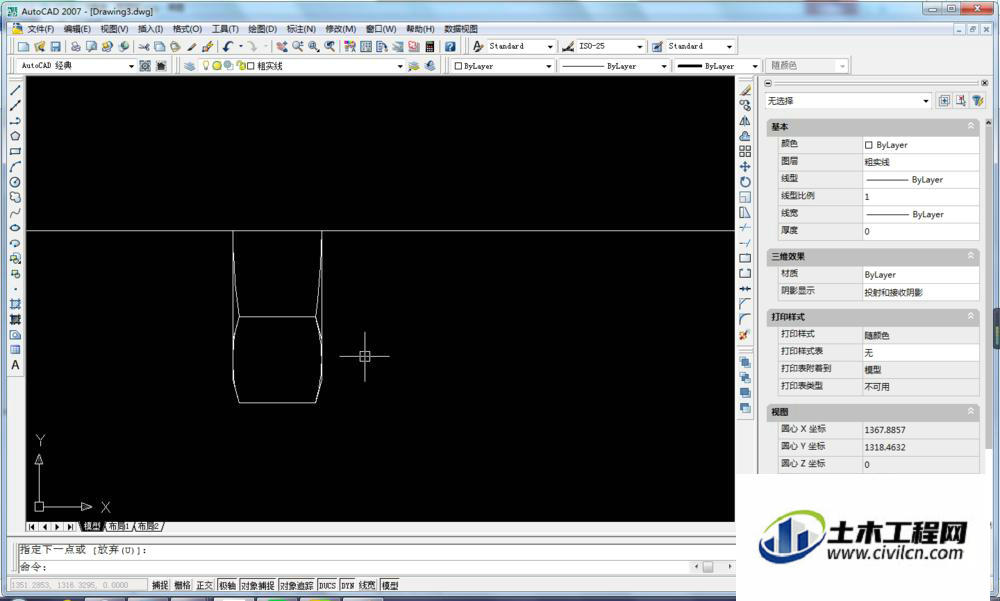The image size is (1000, 601).
Task: Toggle 栅格 grid display in status bar
Action: point(182,585)
